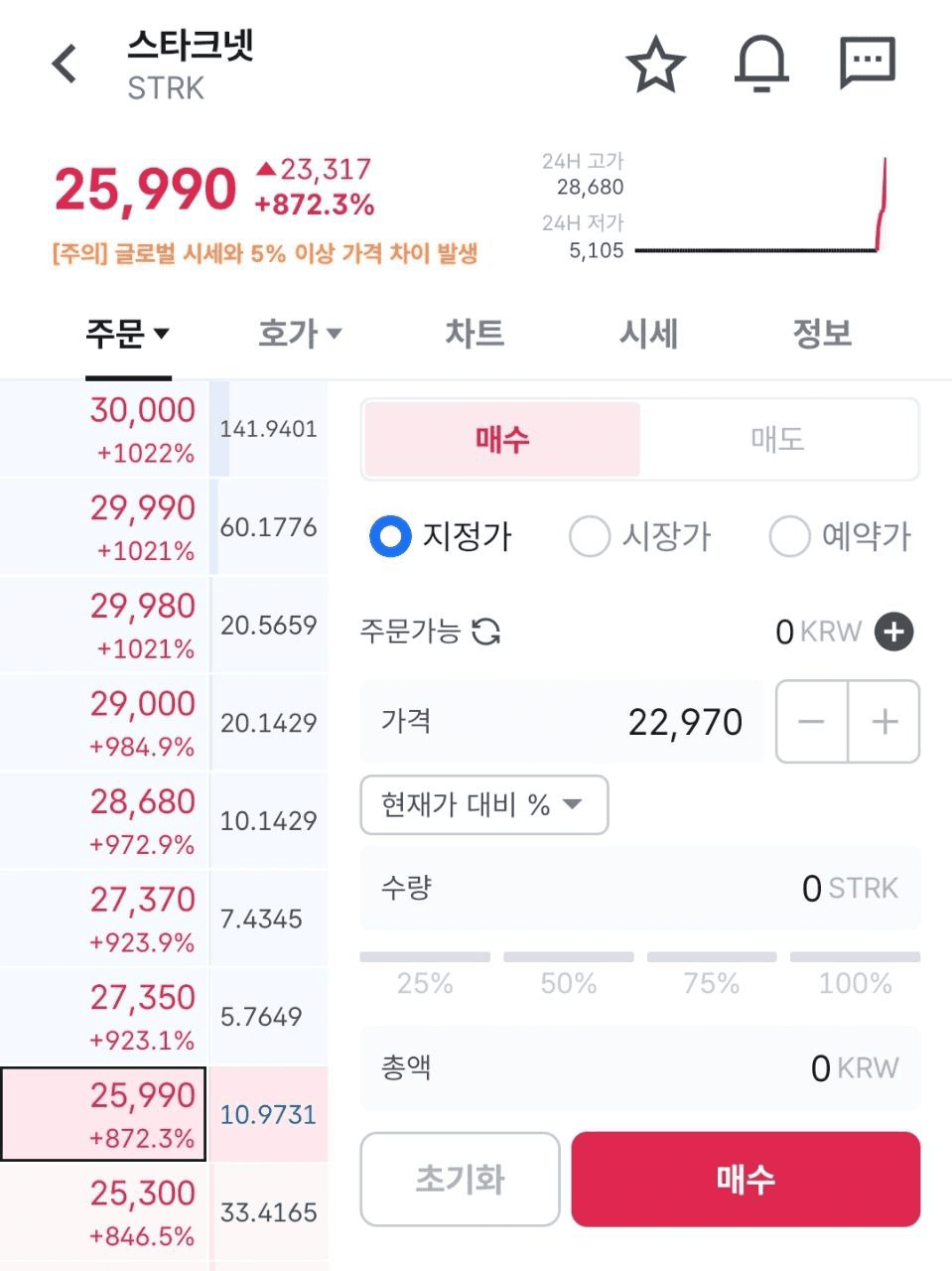Increase price with plus stepper
The image size is (952, 1271).
pos(884,722)
